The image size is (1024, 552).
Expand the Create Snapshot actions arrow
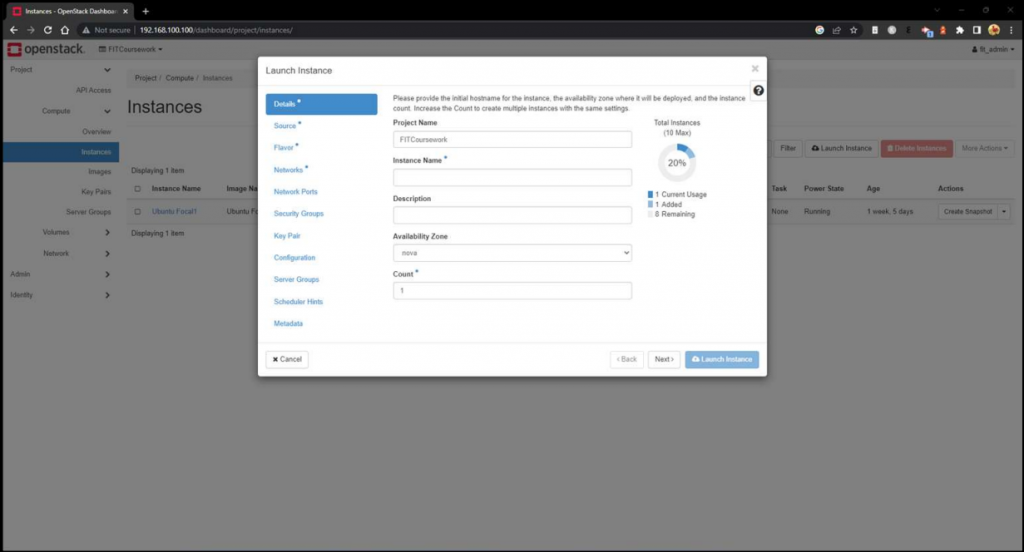tap(1004, 211)
